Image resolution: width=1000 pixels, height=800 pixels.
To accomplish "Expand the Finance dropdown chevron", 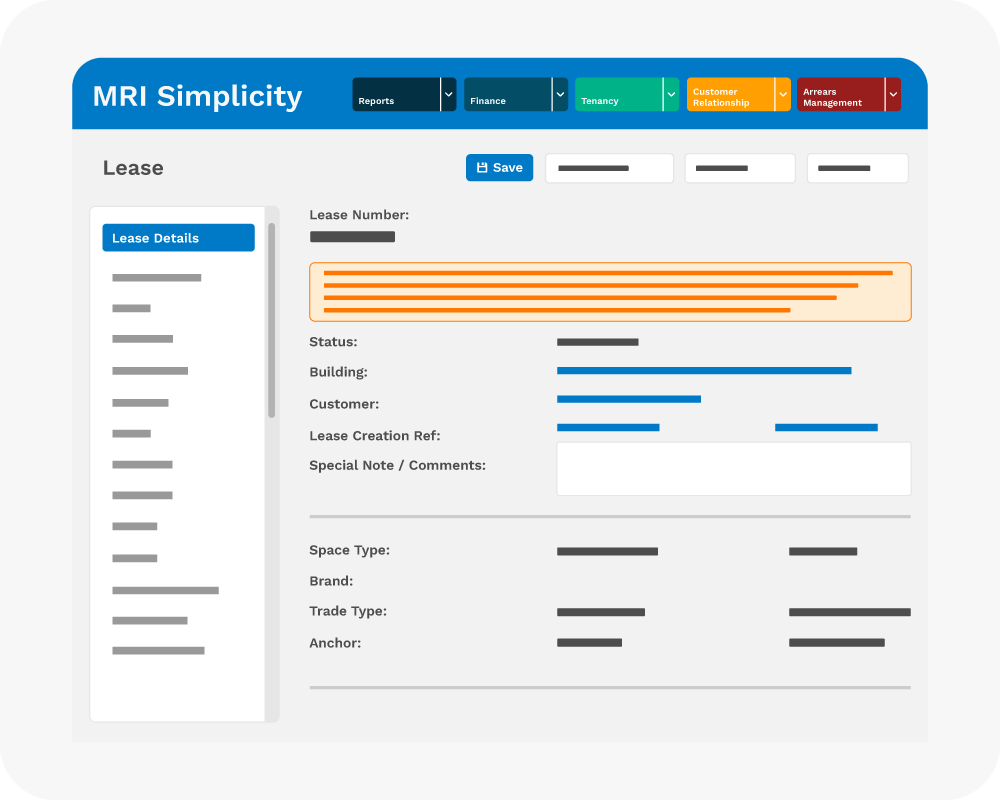I will tap(560, 95).
